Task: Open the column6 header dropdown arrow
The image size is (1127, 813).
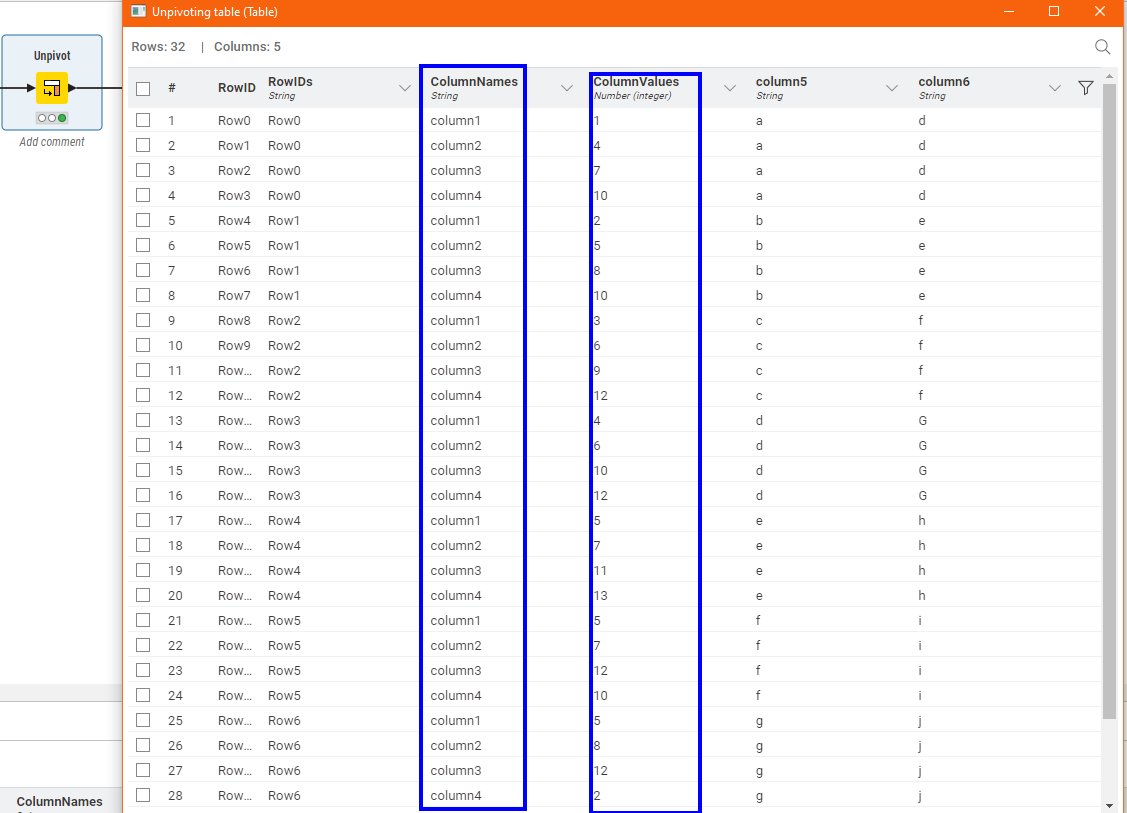Action: pyautogui.click(x=1054, y=88)
